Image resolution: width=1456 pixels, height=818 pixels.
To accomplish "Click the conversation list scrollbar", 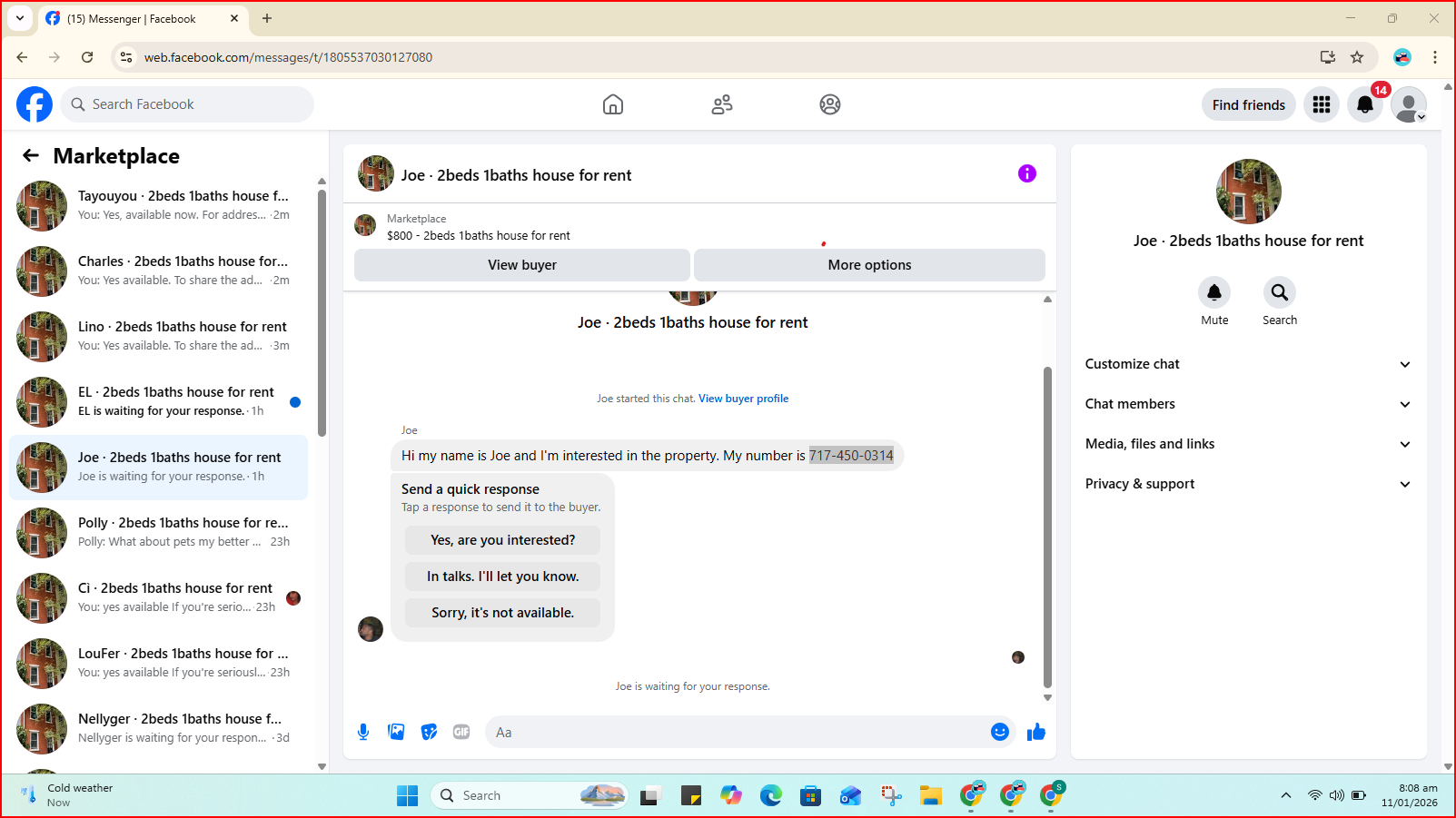I will click(322, 313).
